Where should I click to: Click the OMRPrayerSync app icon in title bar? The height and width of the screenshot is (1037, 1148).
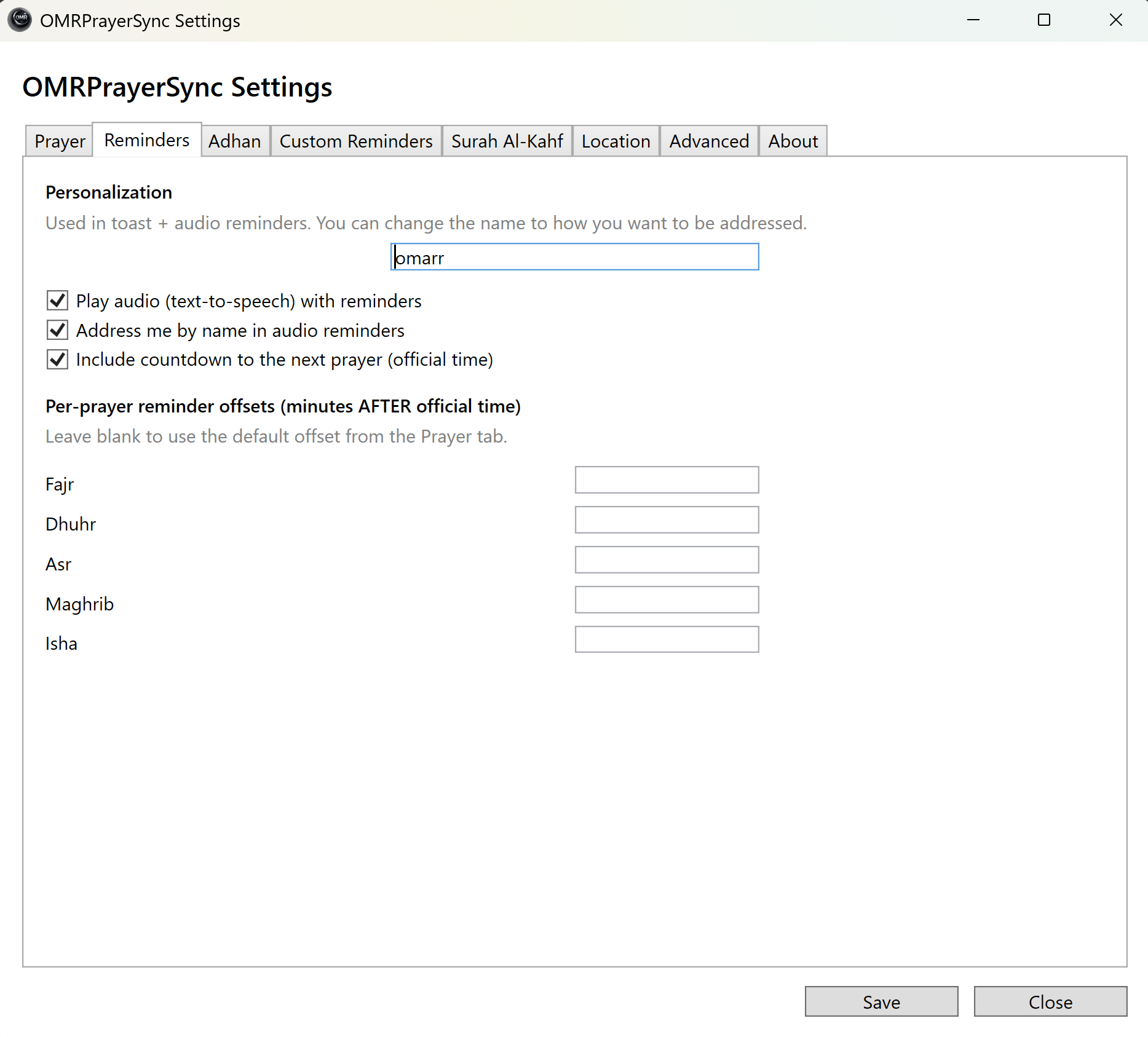pos(20,20)
